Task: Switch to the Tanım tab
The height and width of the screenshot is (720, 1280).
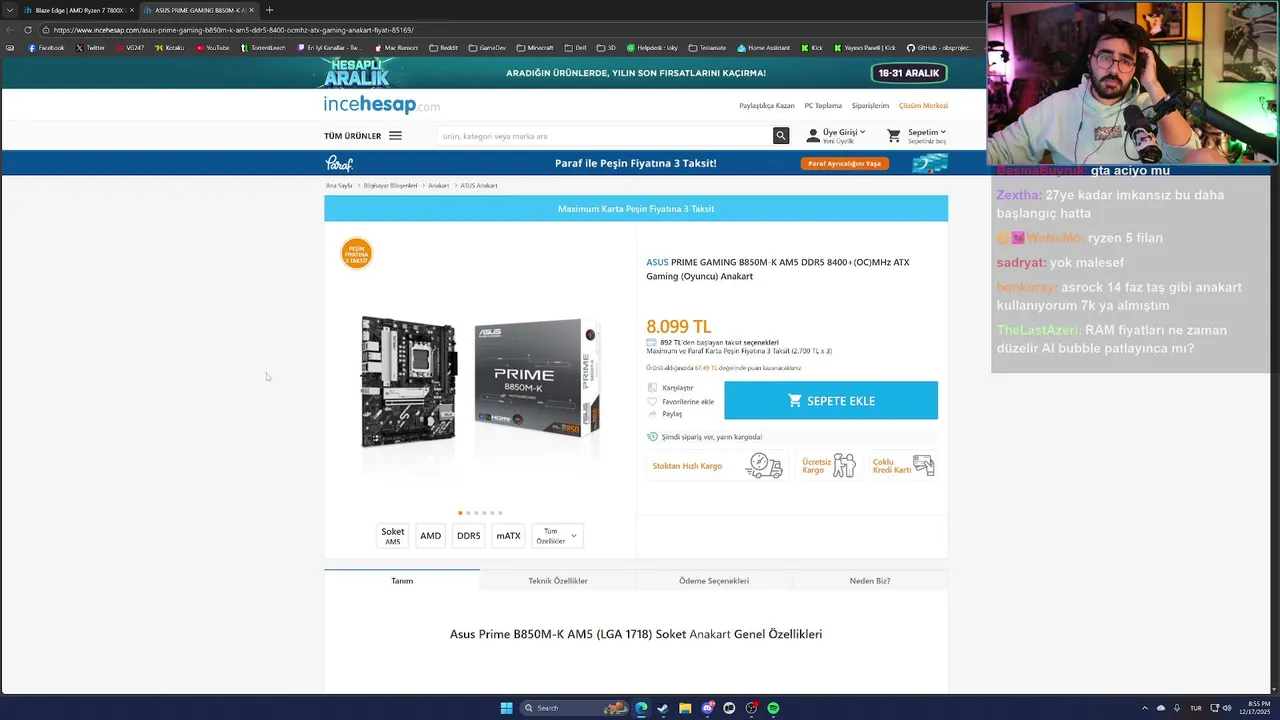Action: point(402,580)
